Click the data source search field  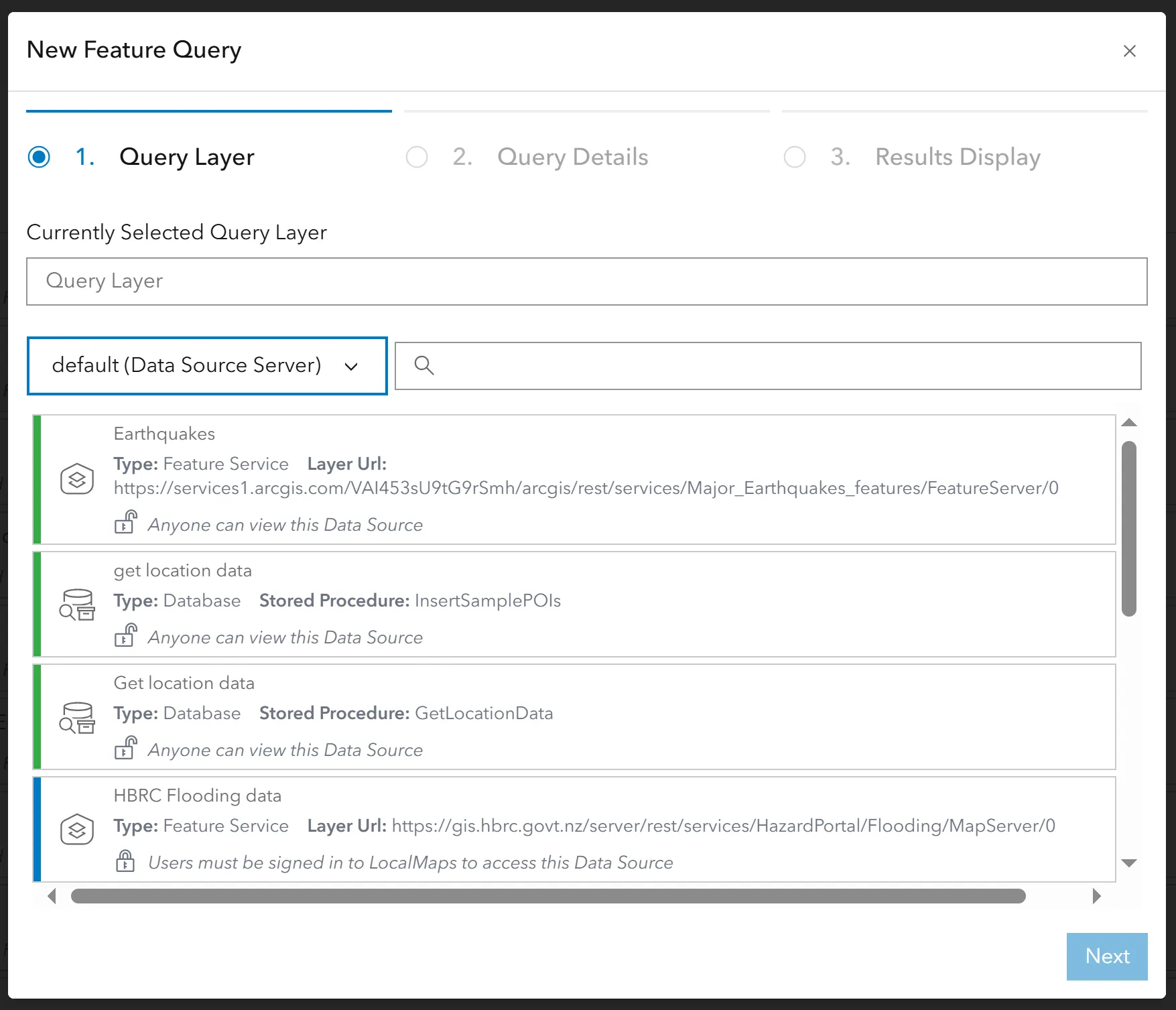pos(768,366)
